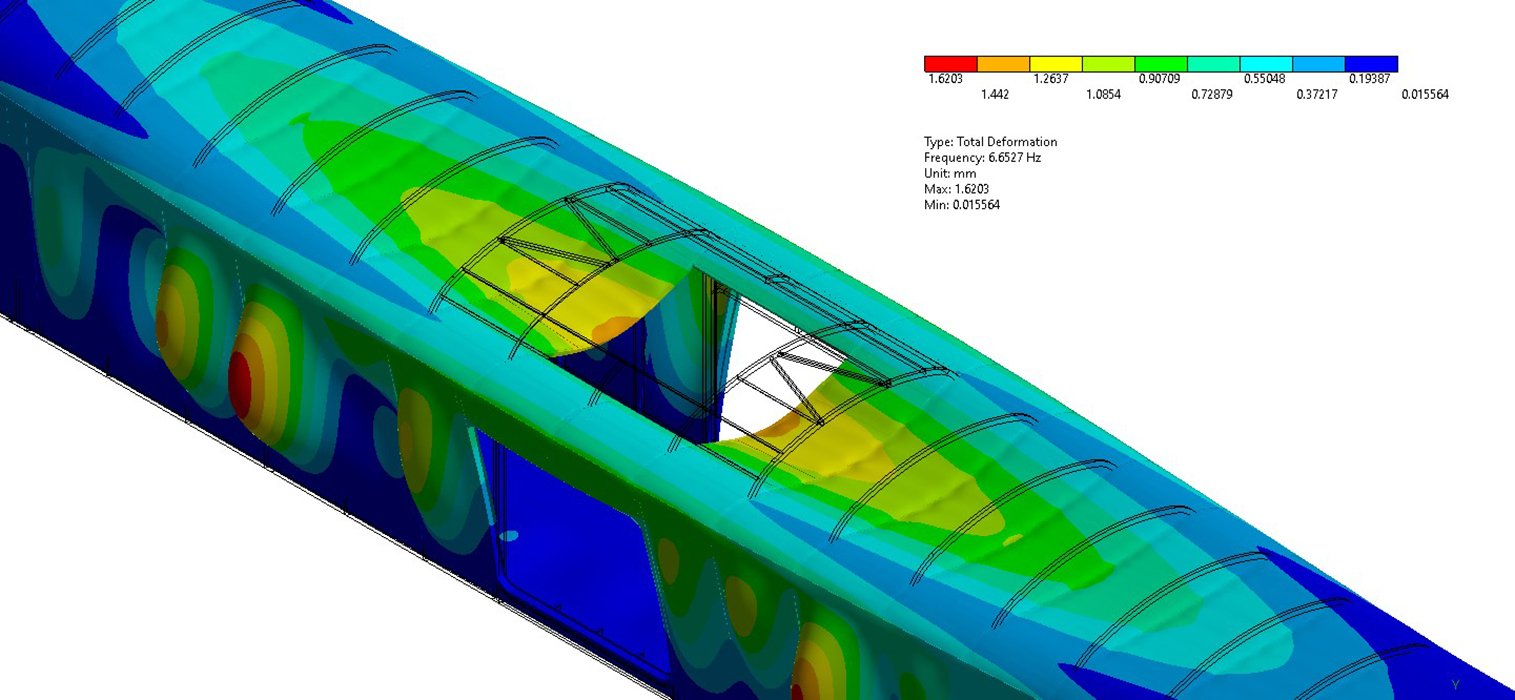1515x700 pixels.
Task: Click the 1.6203 legend value label
Action: [946, 79]
